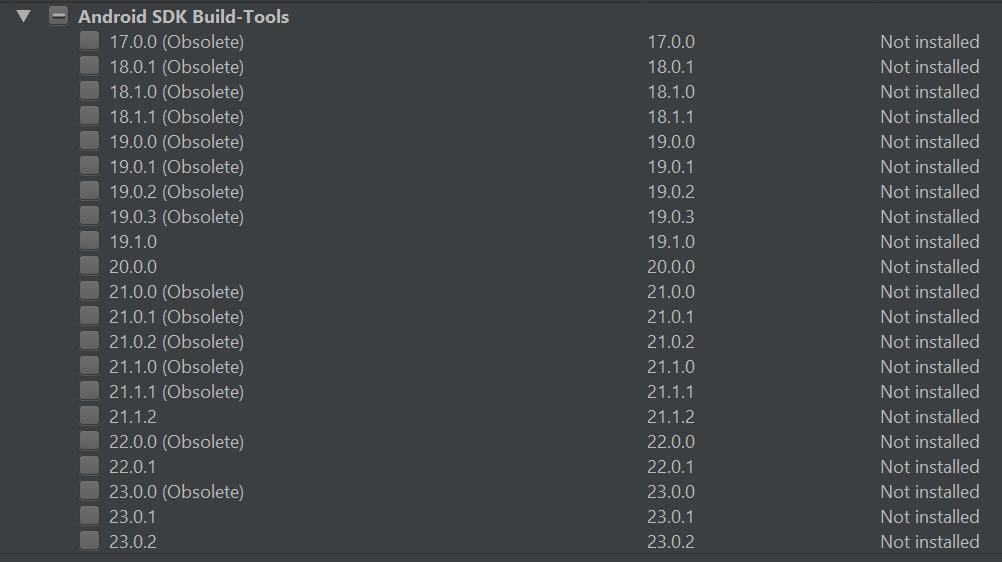Select the 19.0.3 (Obsolete) row label

(x=176, y=217)
